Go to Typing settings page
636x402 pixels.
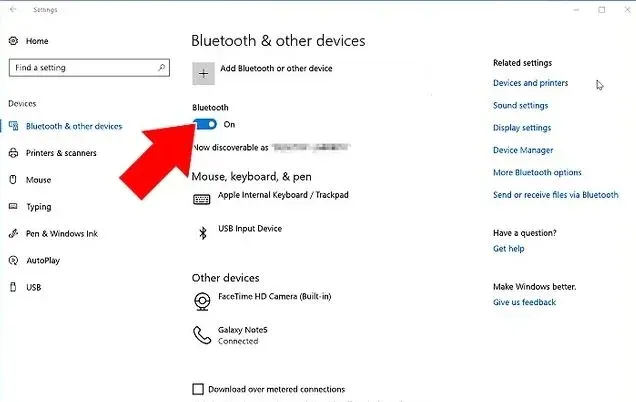[38, 207]
